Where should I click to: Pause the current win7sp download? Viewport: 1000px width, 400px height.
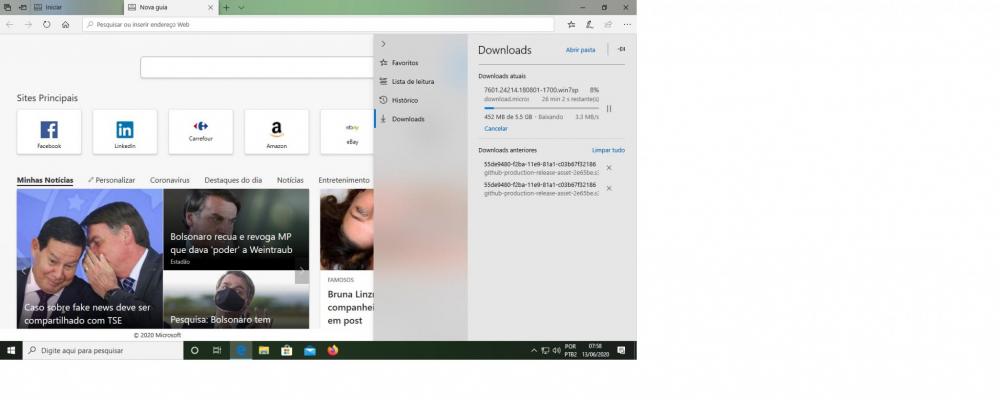coord(608,108)
